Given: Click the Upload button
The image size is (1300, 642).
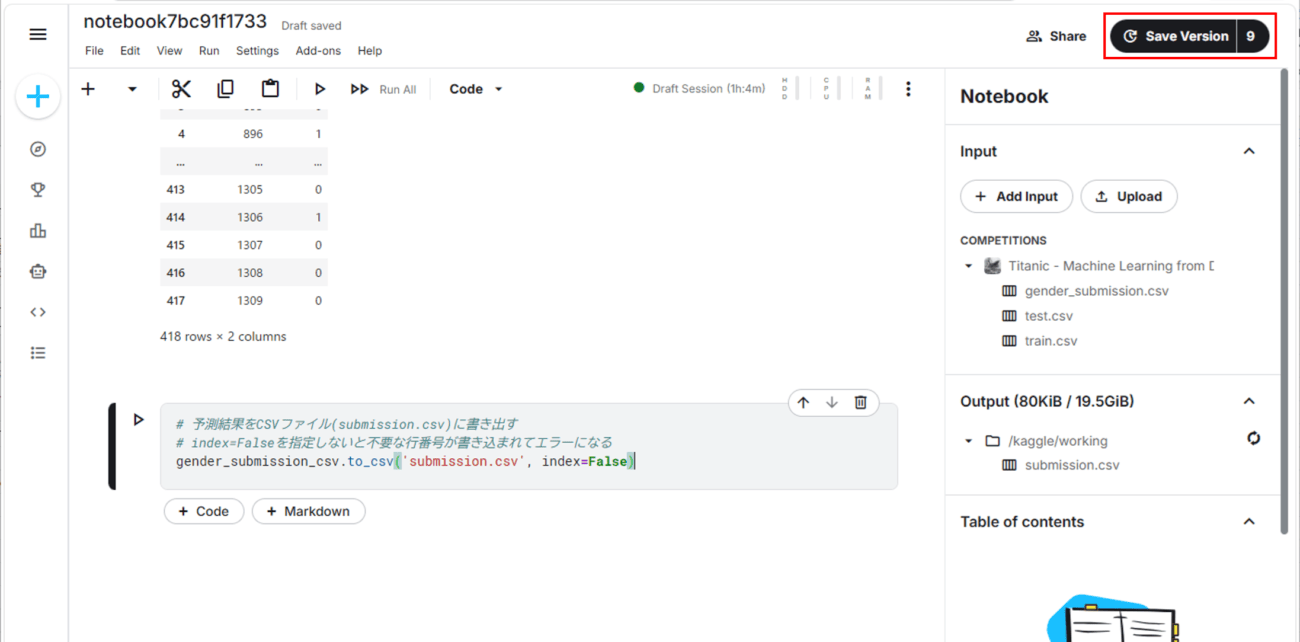Looking at the screenshot, I should [x=1129, y=196].
